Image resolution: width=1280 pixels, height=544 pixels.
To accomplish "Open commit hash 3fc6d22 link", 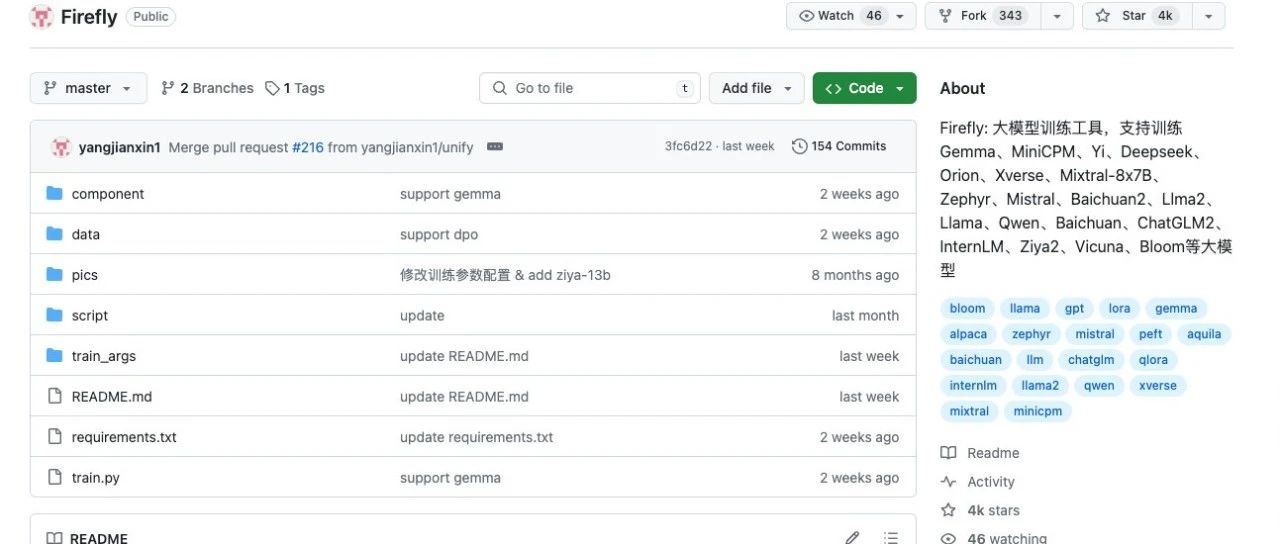I will click(x=688, y=146).
